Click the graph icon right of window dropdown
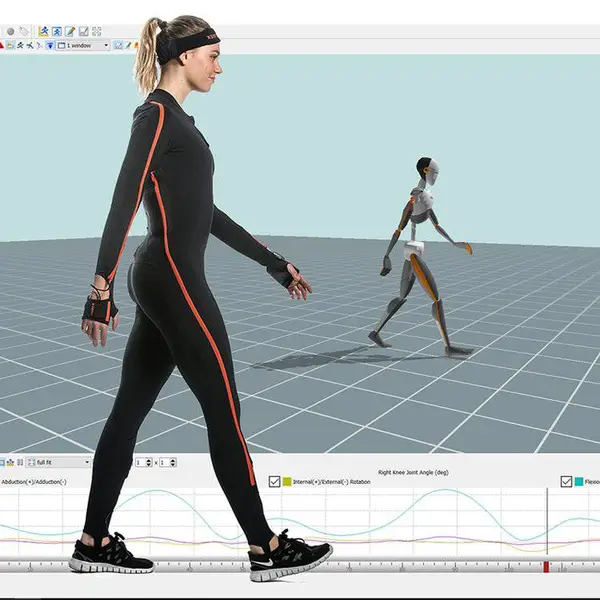This screenshot has width=600, height=600. [118, 46]
